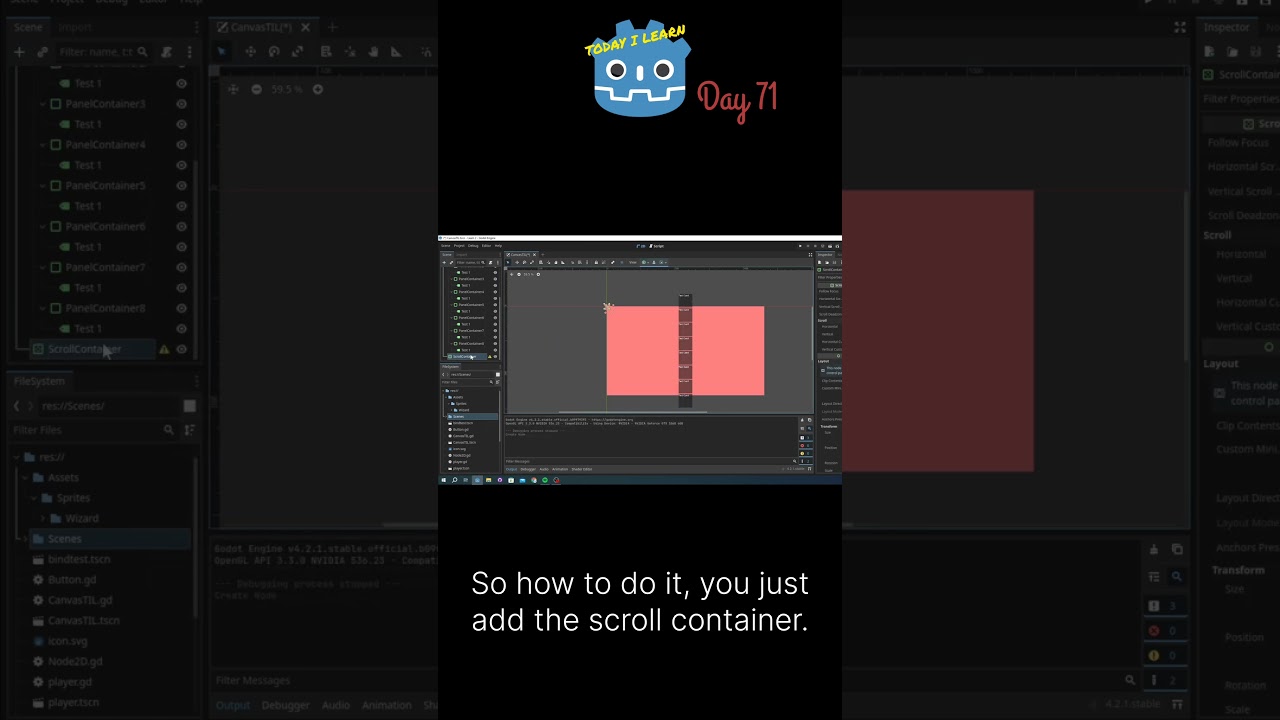This screenshot has height=720, width=1280.
Task: Click the output Filter Messages search icon
Action: pos(1130,680)
